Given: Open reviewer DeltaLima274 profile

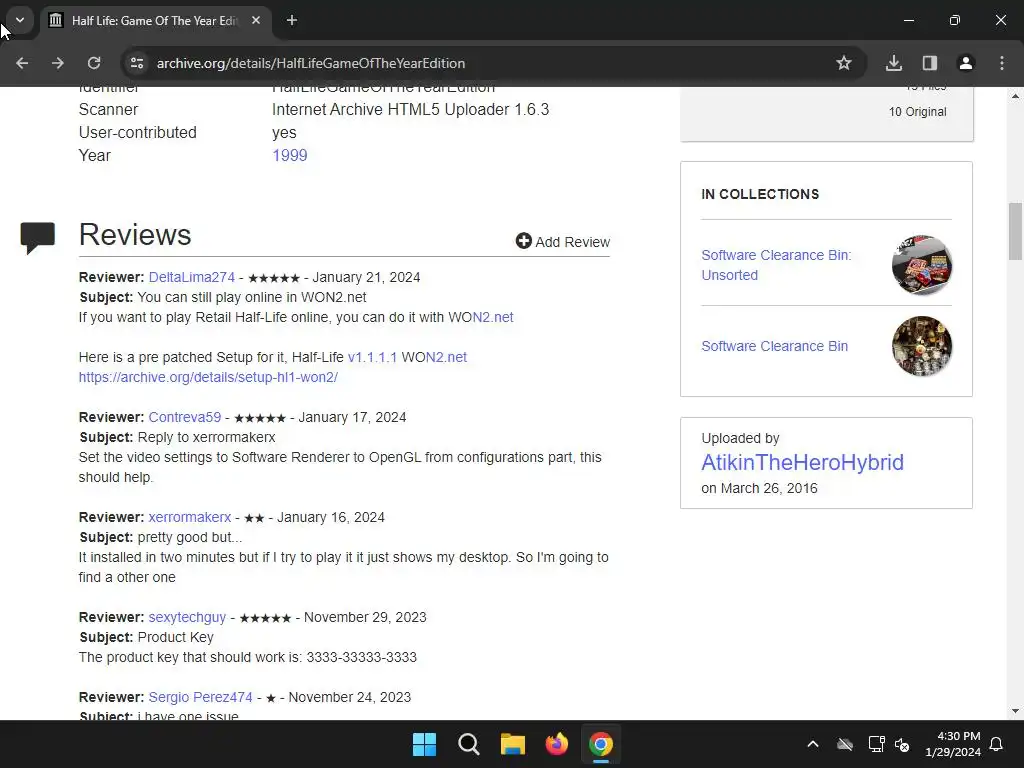Looking at the screenshot, I should pyautogui.click(x=191, y=277).
